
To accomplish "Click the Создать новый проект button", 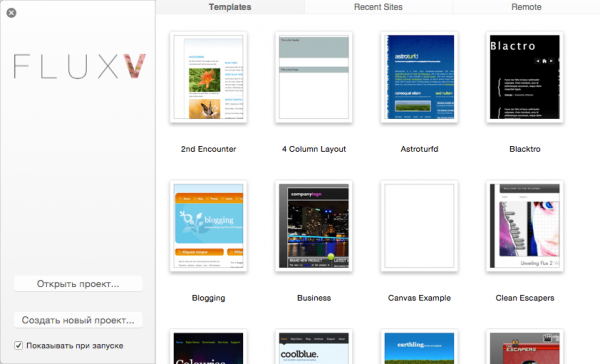I will point(78,320).
